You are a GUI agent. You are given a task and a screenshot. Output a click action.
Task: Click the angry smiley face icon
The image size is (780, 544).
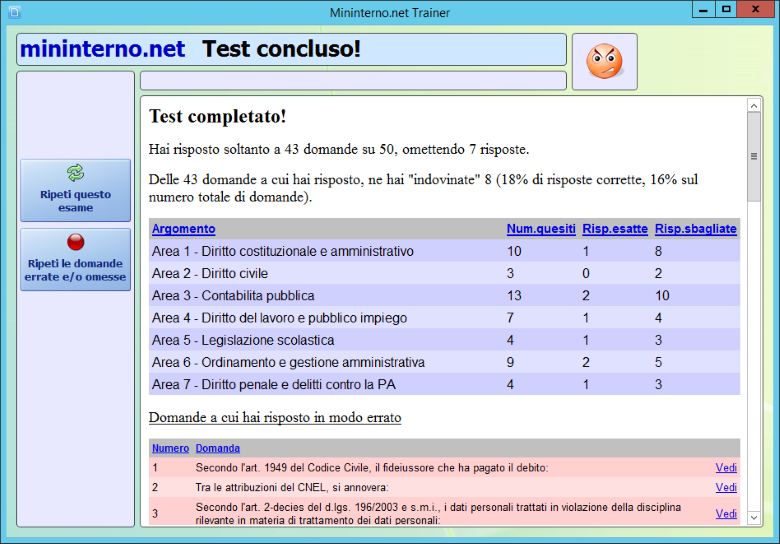pyautogui.click(x=604, y=62)
